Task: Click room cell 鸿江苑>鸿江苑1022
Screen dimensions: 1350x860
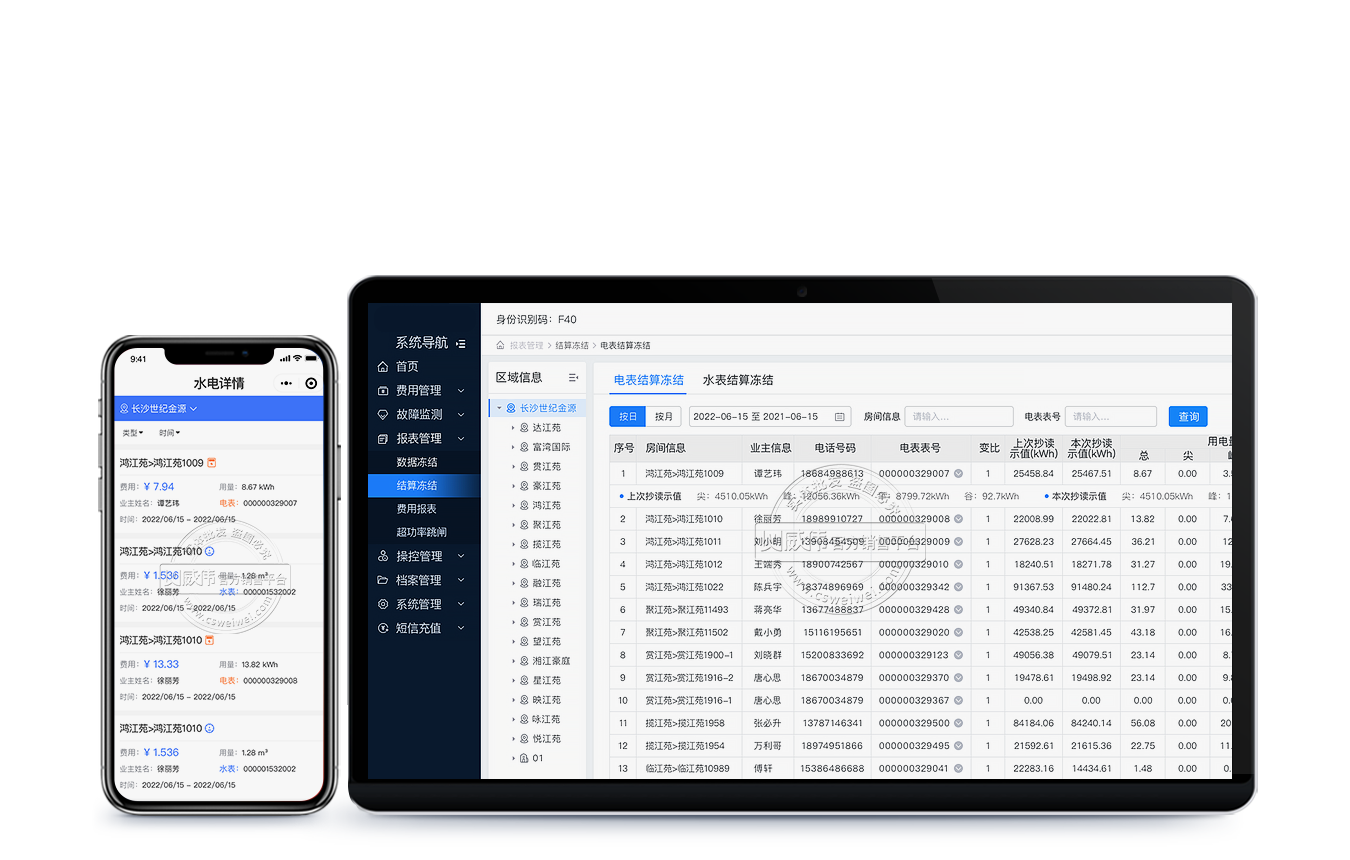Action: pos(684,587)
